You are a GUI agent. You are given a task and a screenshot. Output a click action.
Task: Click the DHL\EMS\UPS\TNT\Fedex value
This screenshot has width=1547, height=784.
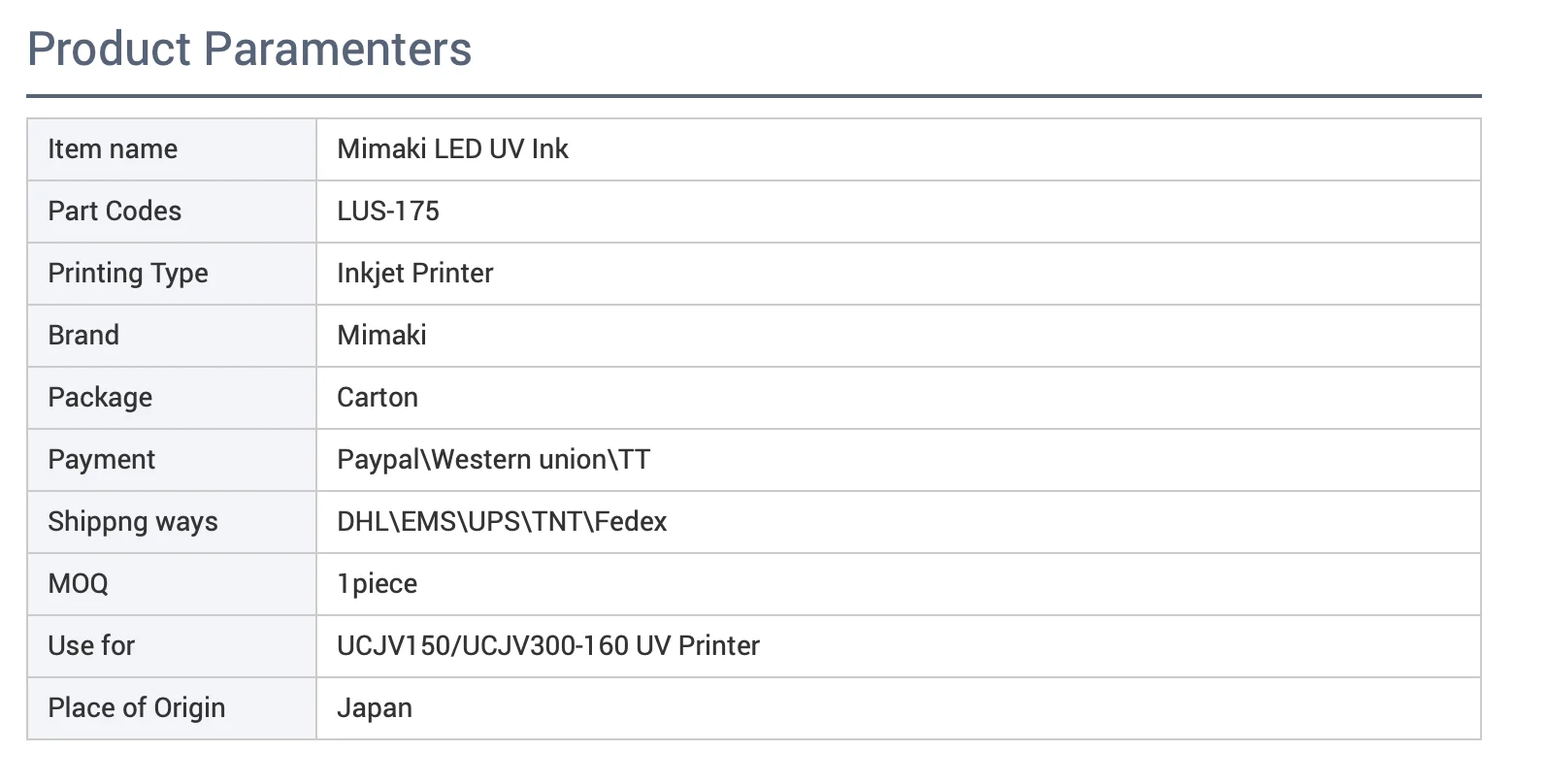pos(502,522)
